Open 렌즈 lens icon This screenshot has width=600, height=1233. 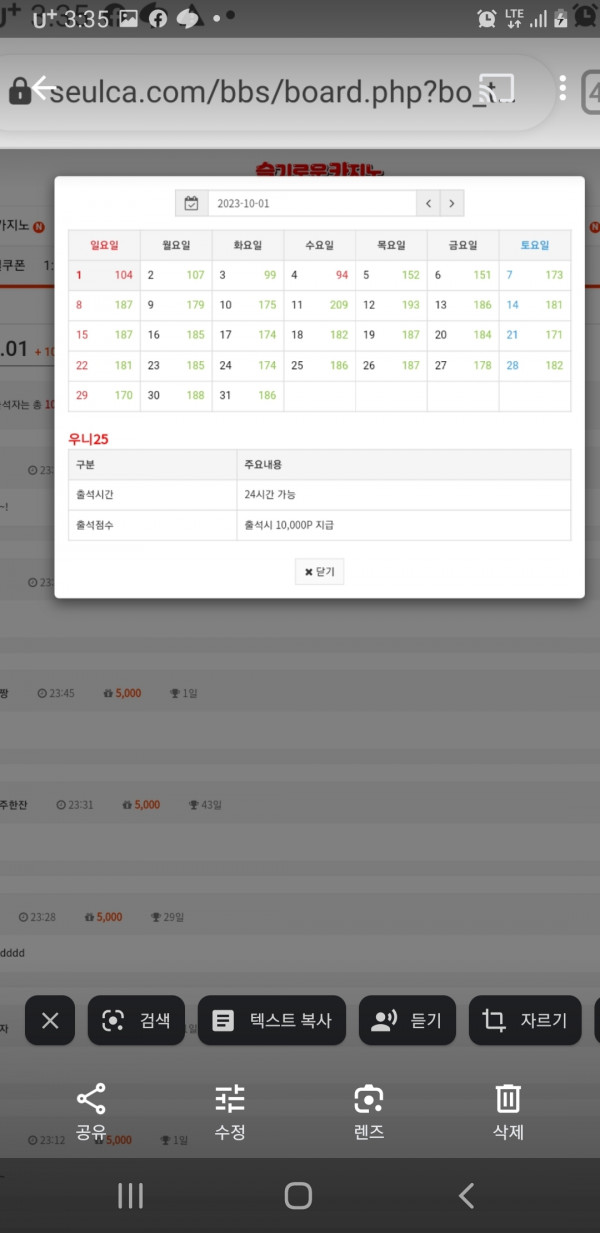click(369, 1112)
